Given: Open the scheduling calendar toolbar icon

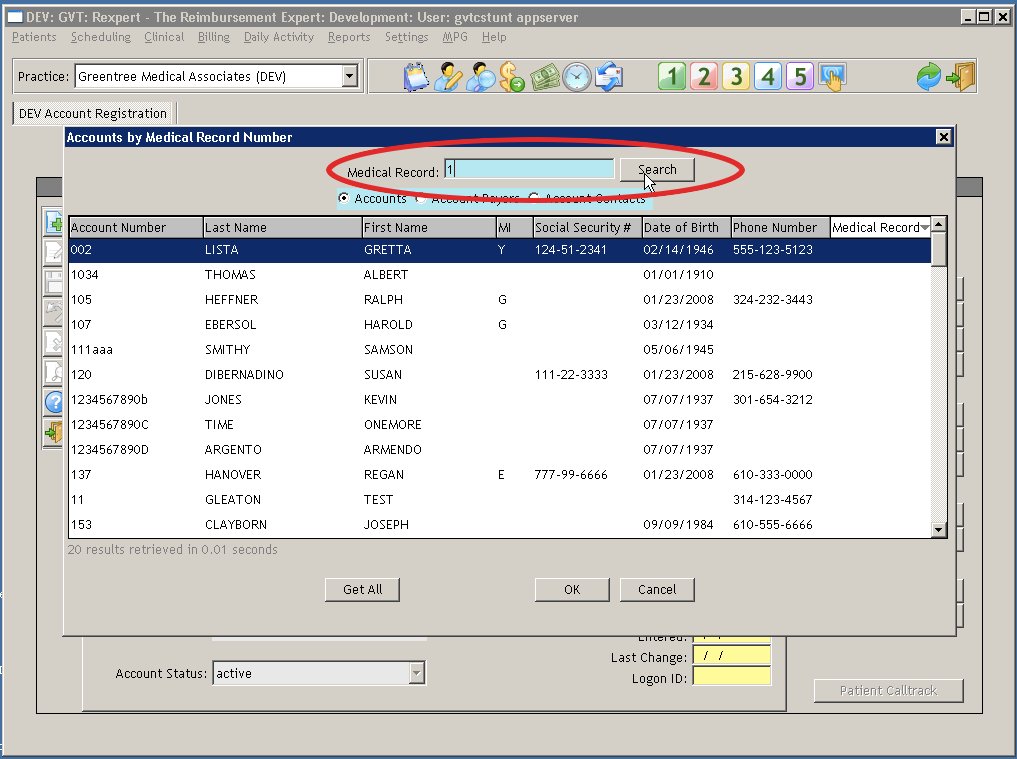Looking at the screenshot, I should click(415, 77).
